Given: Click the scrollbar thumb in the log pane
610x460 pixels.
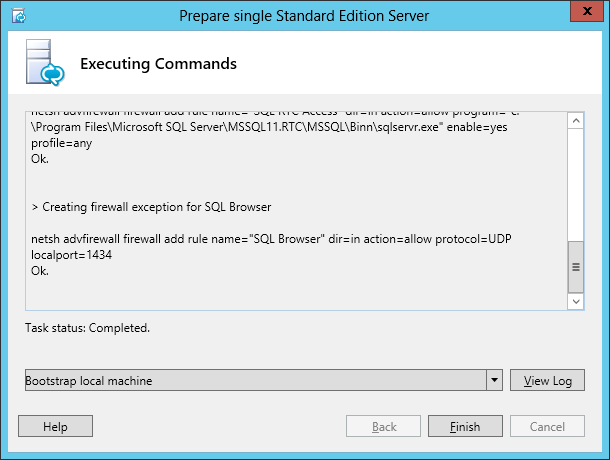Looking at the screenshot, I should click(575, 266).
